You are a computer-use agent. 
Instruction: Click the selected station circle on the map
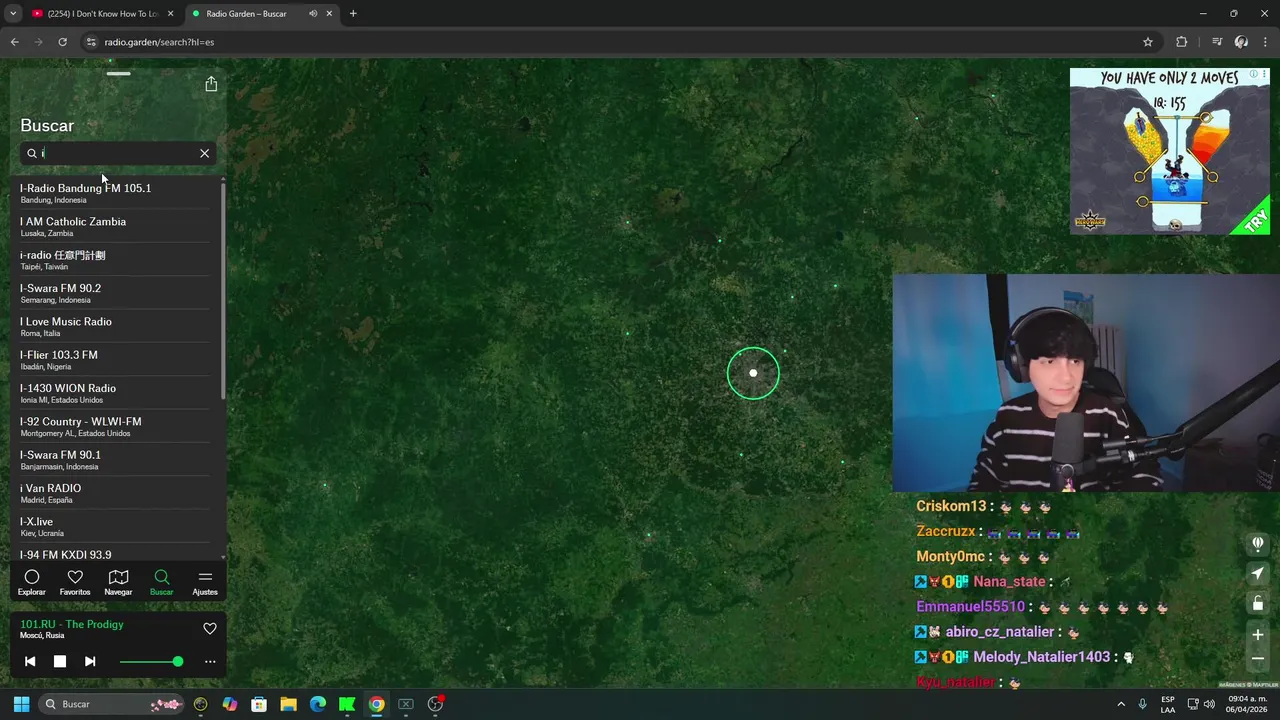(753, 373)
